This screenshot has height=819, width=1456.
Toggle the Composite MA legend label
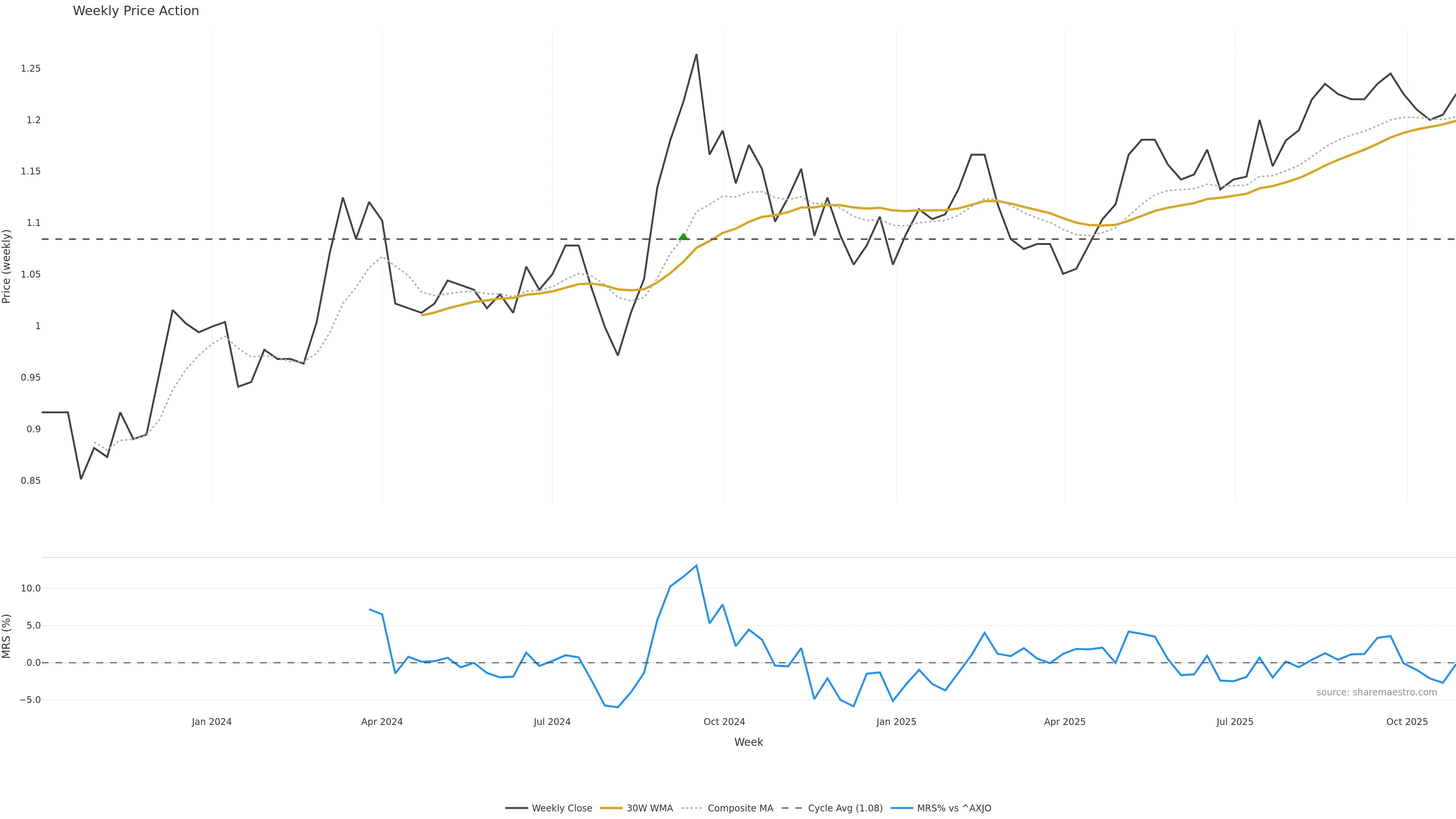coord(740,808)
